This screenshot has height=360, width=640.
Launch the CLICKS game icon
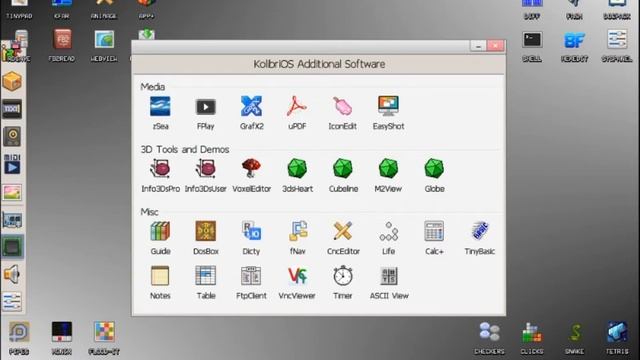pyautogui.click(x=532, y=332)
